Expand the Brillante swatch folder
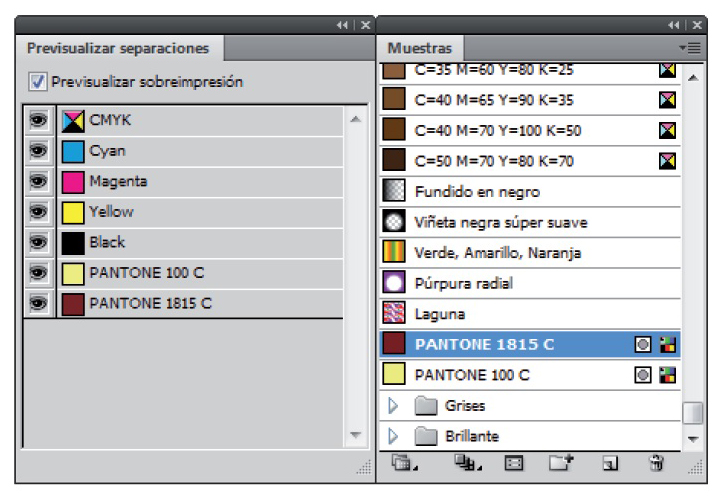This screenshot has width=720, height=500. tap(393, 436)
